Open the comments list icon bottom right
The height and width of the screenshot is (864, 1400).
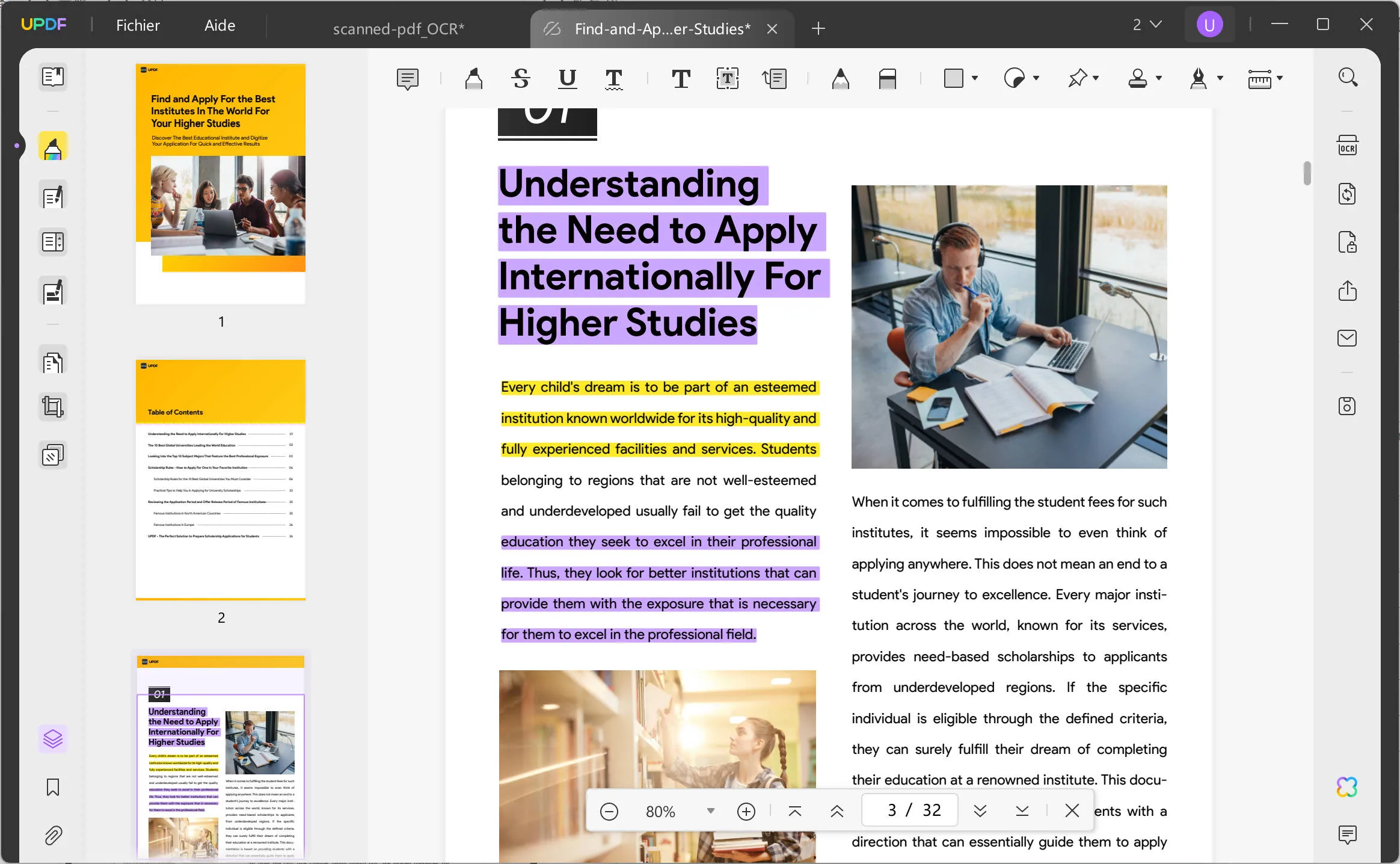pyautogui.click(x=1348, y=835)
